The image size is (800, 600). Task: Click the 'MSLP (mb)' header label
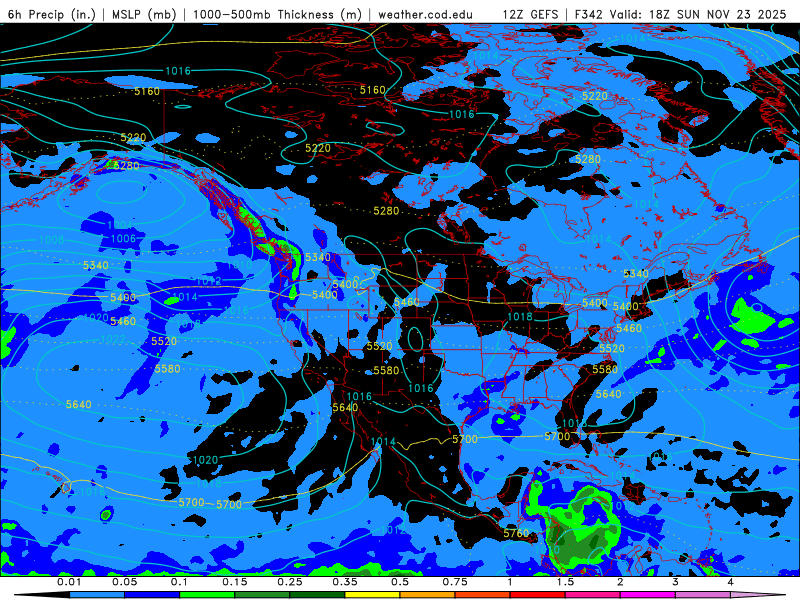pos(144,14)
